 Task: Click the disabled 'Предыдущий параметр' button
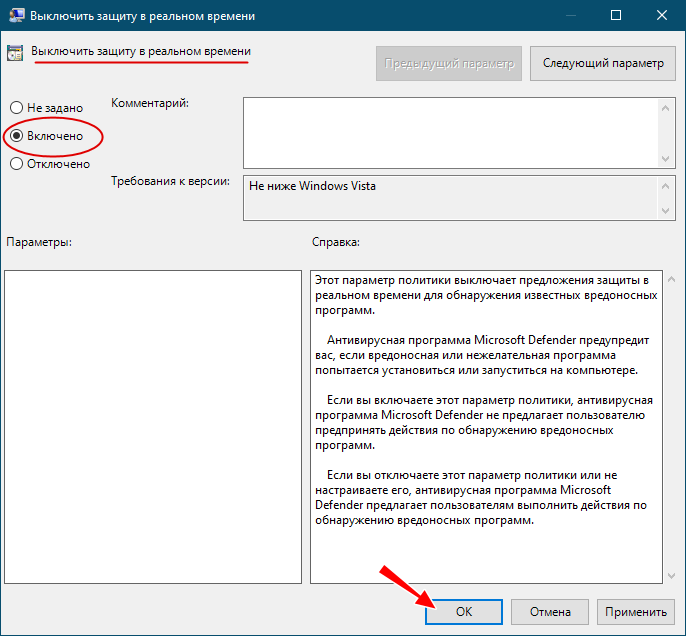(x=449, y=63)
